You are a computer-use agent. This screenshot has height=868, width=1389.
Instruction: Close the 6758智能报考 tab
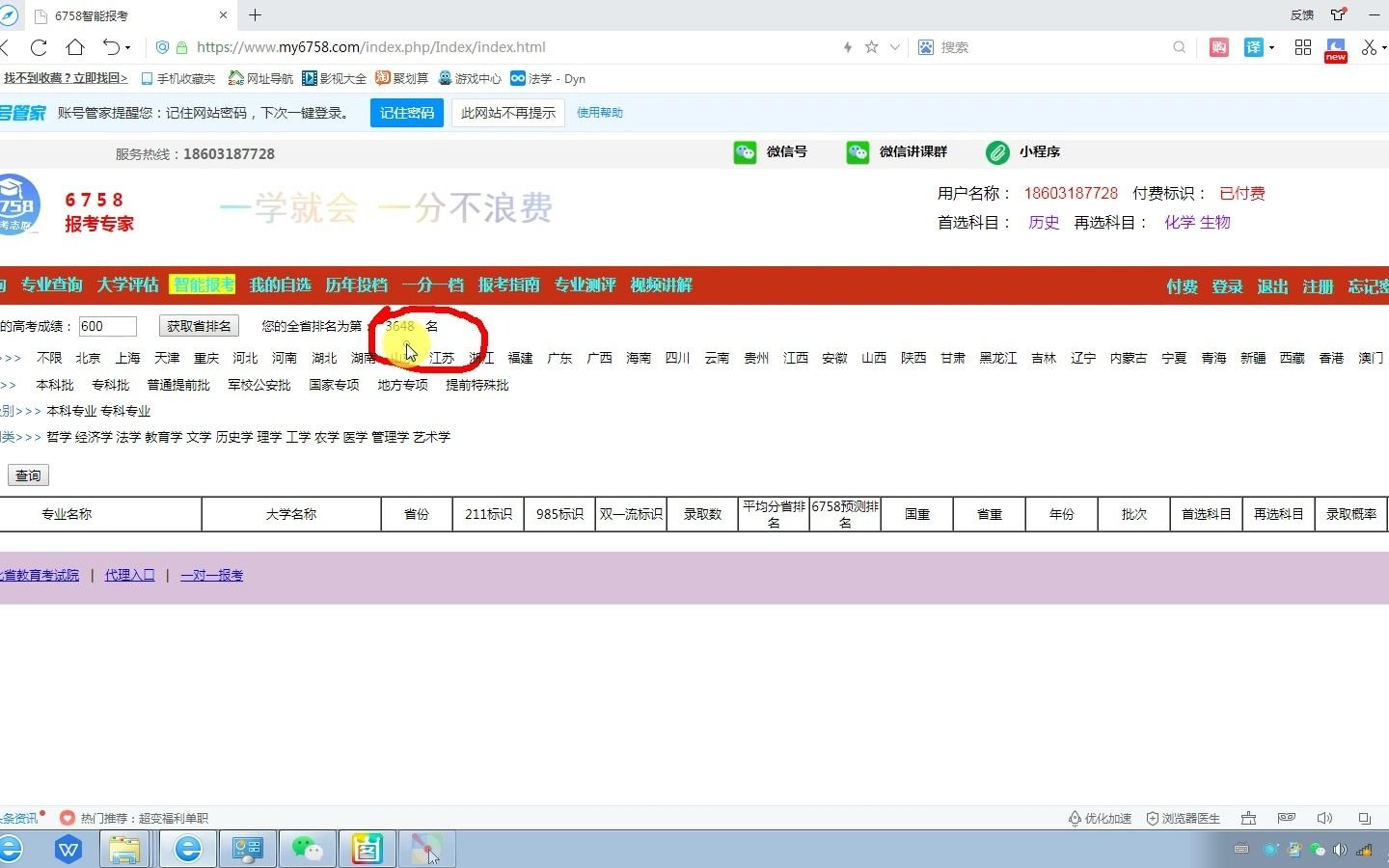coord(224,15)
